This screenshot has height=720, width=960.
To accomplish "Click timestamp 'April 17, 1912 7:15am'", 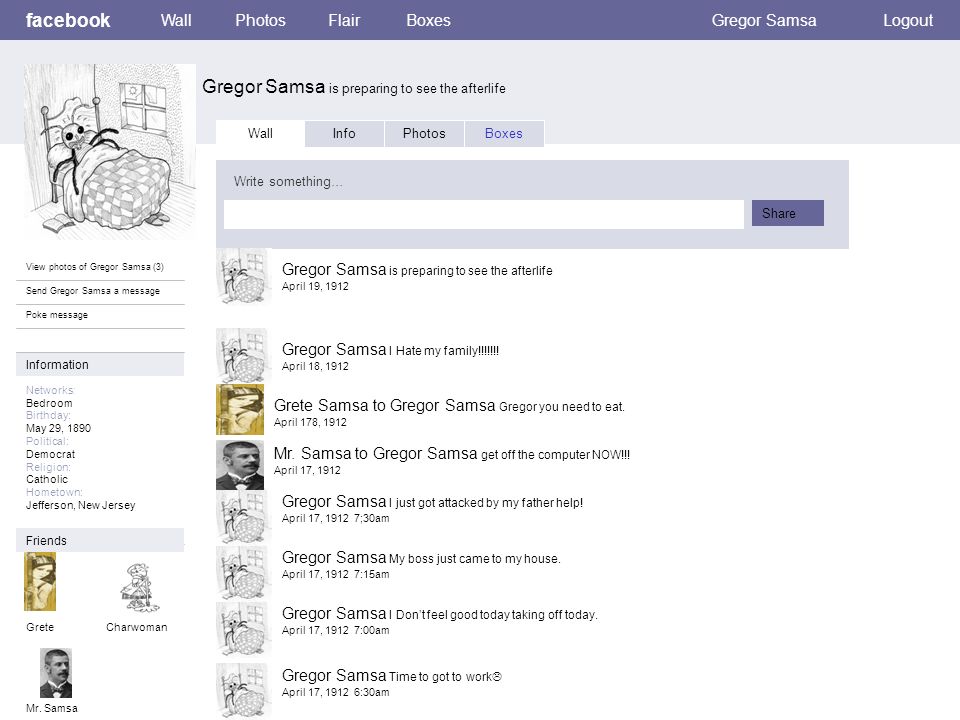I will tap(335, 574).
